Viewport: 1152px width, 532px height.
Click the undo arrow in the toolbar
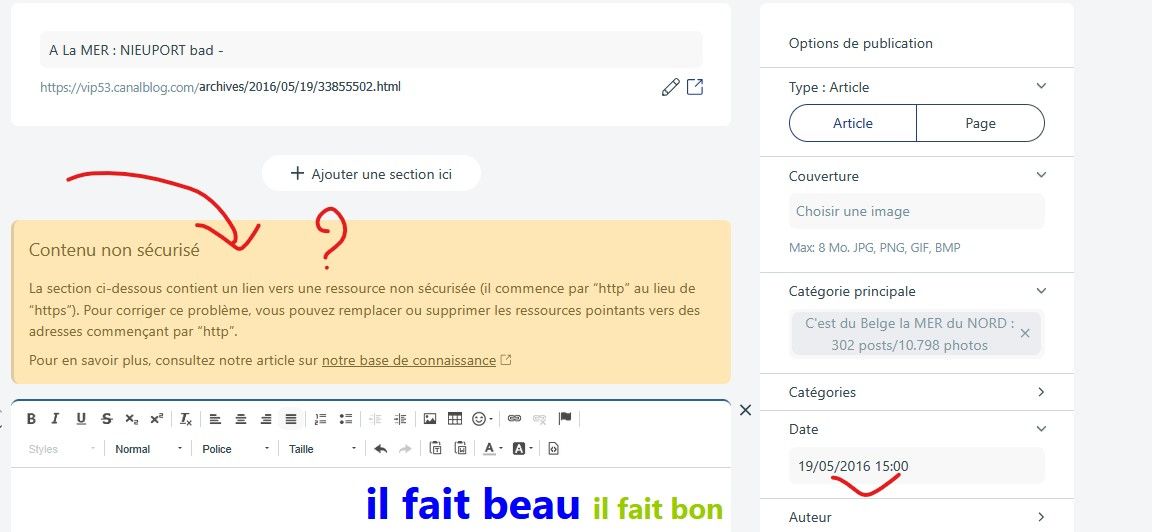point(380,448)
